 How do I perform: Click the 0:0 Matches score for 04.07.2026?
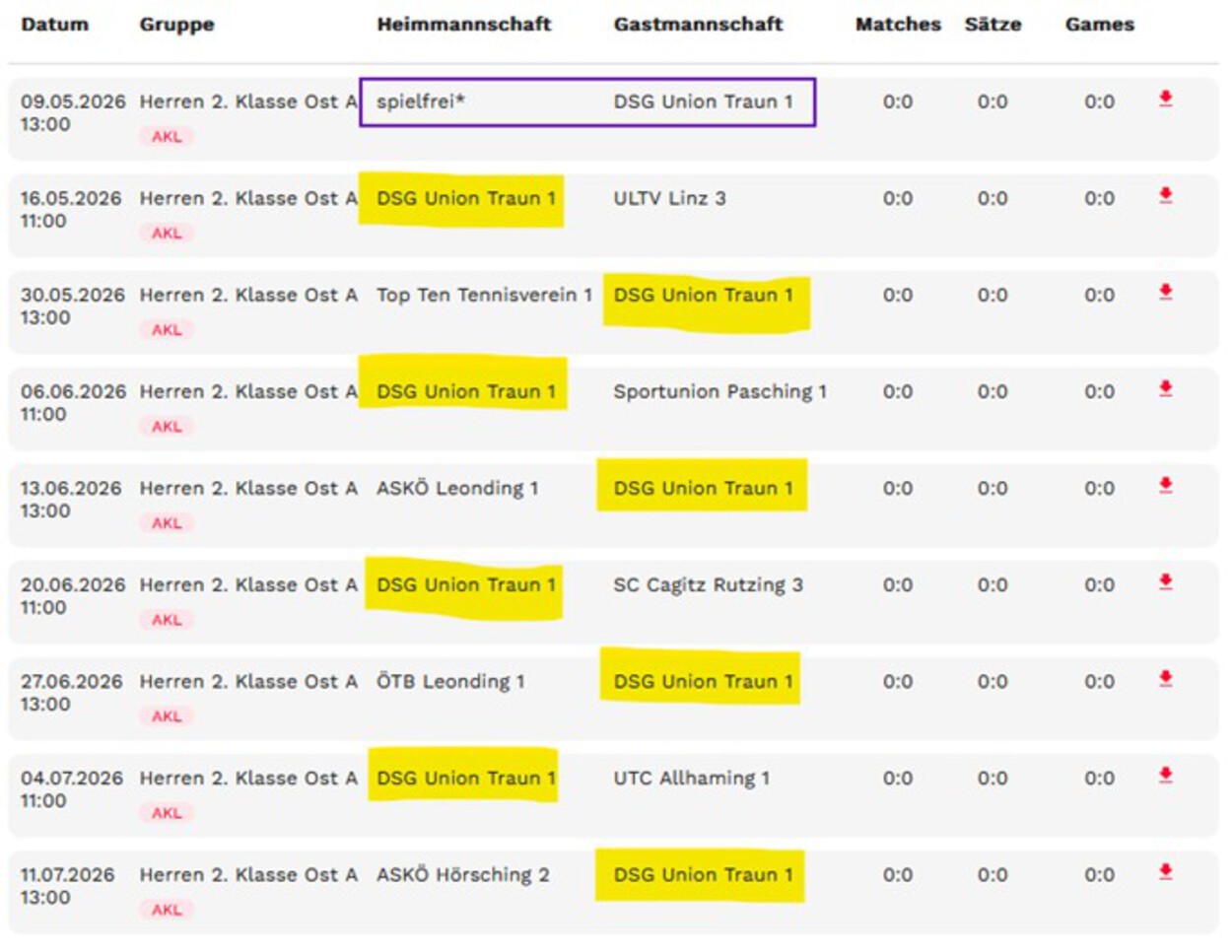point(897,778)
